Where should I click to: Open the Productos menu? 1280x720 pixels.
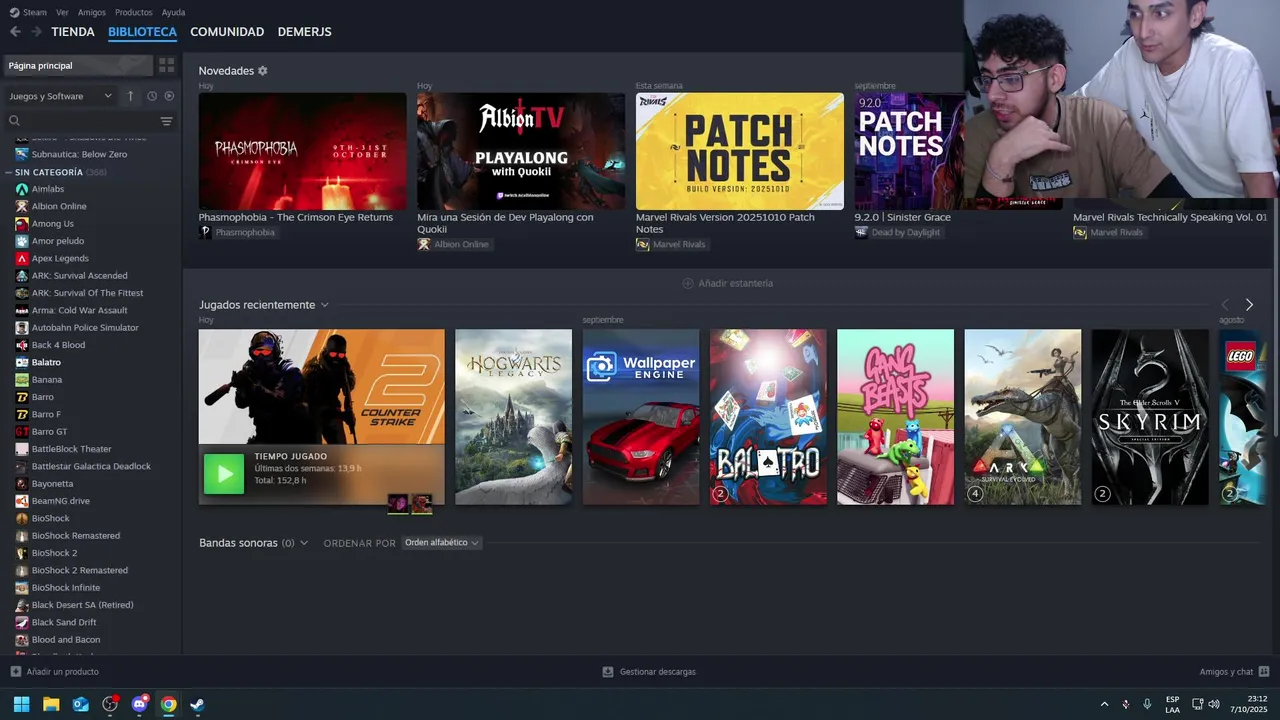click(134, 12)
